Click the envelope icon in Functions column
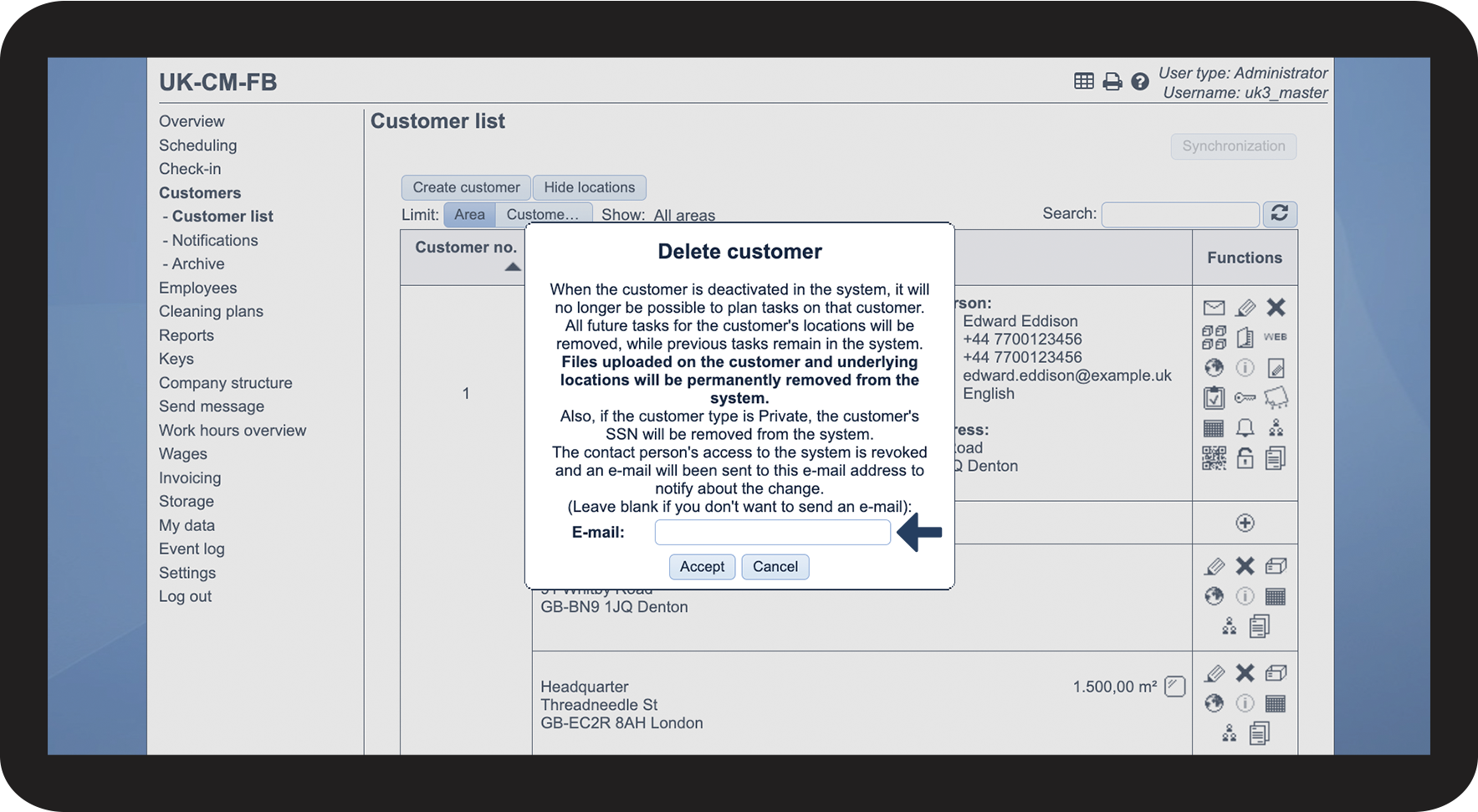Screen dimensions: 1478x812 tap(1214, 308)
